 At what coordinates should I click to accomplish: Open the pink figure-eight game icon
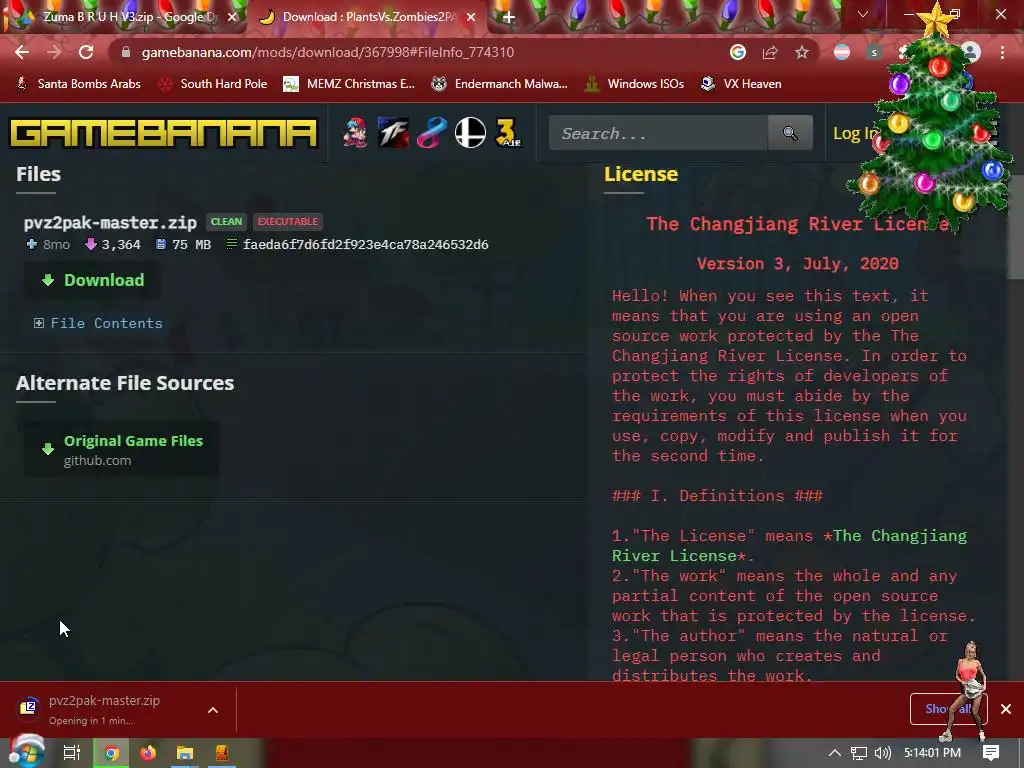(432, 133)
